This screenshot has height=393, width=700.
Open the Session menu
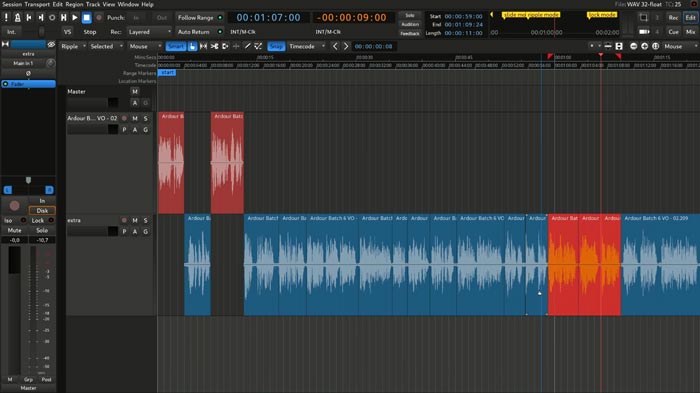[x=12, y=4]
